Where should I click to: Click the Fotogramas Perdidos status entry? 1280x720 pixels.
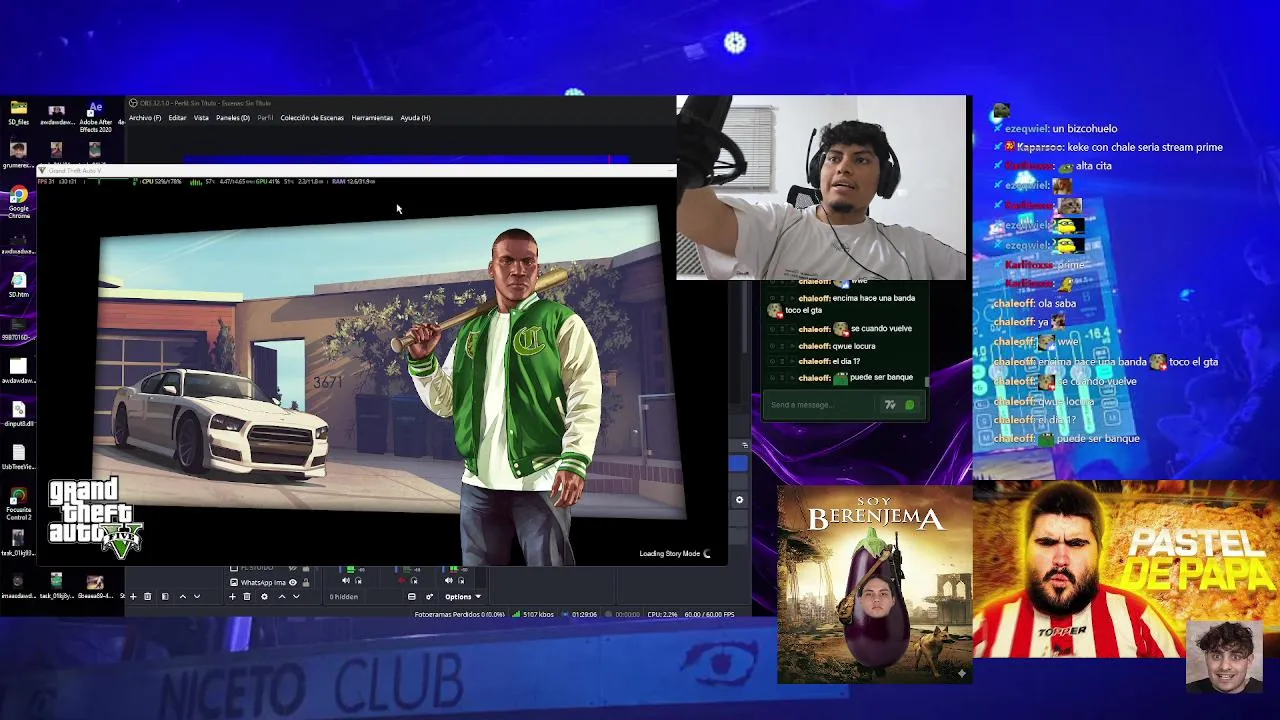[460, 614]
